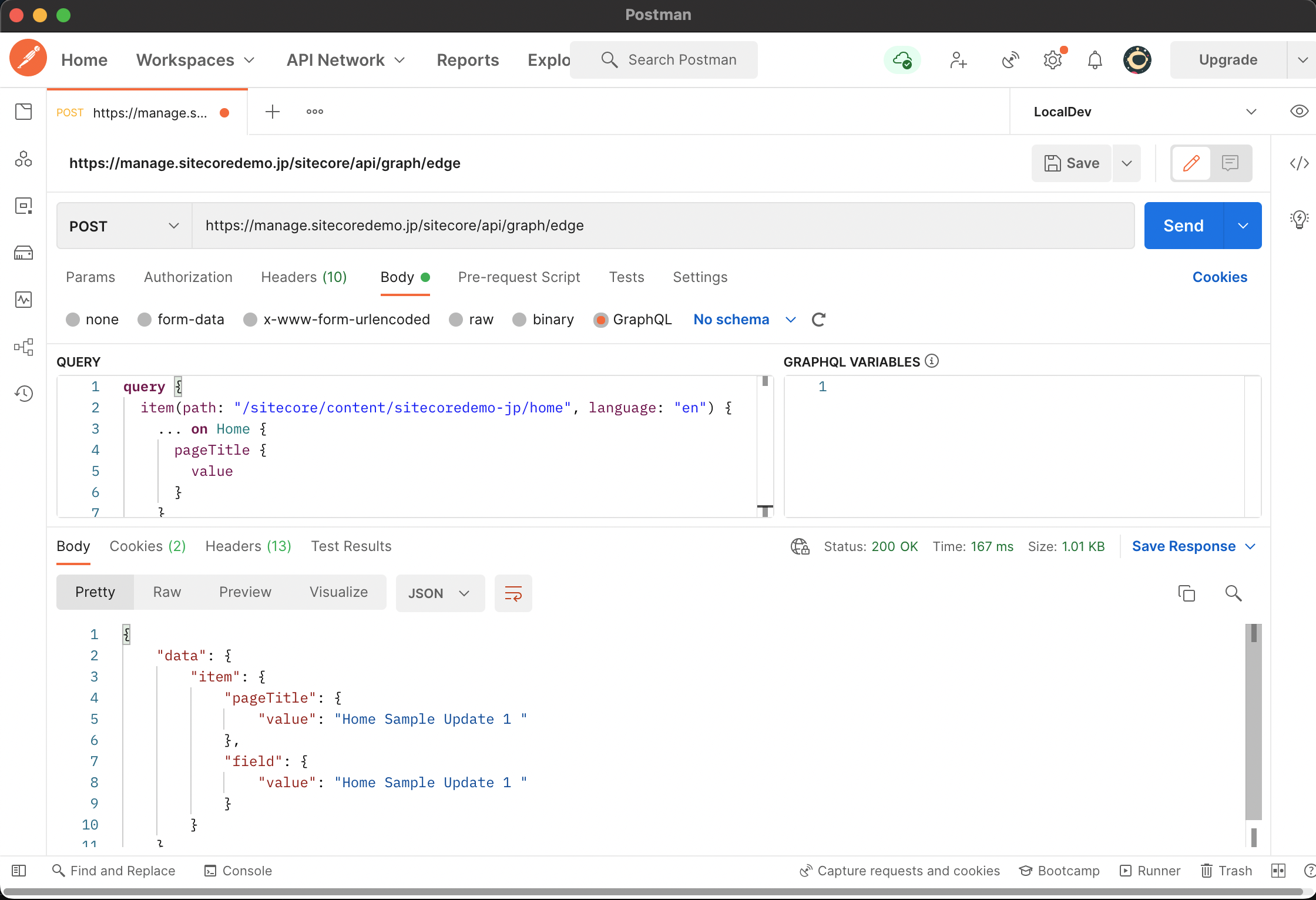Click the cloud sync status icon
Viewport: 1316px width, 900px height.
902,60
